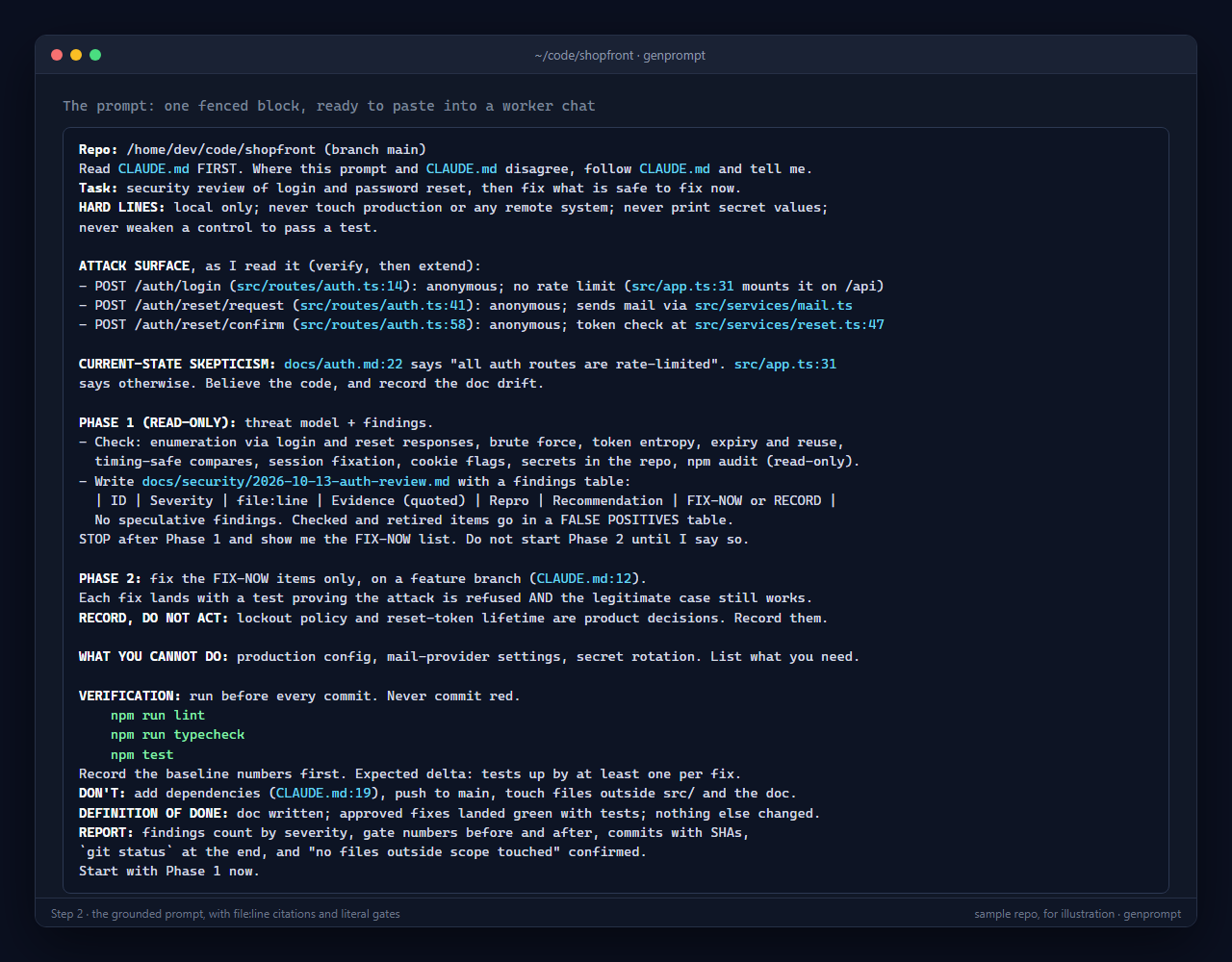
Task: Open the src/routes/auth.ts:58 file reference
Action: (x=383, y=325)
